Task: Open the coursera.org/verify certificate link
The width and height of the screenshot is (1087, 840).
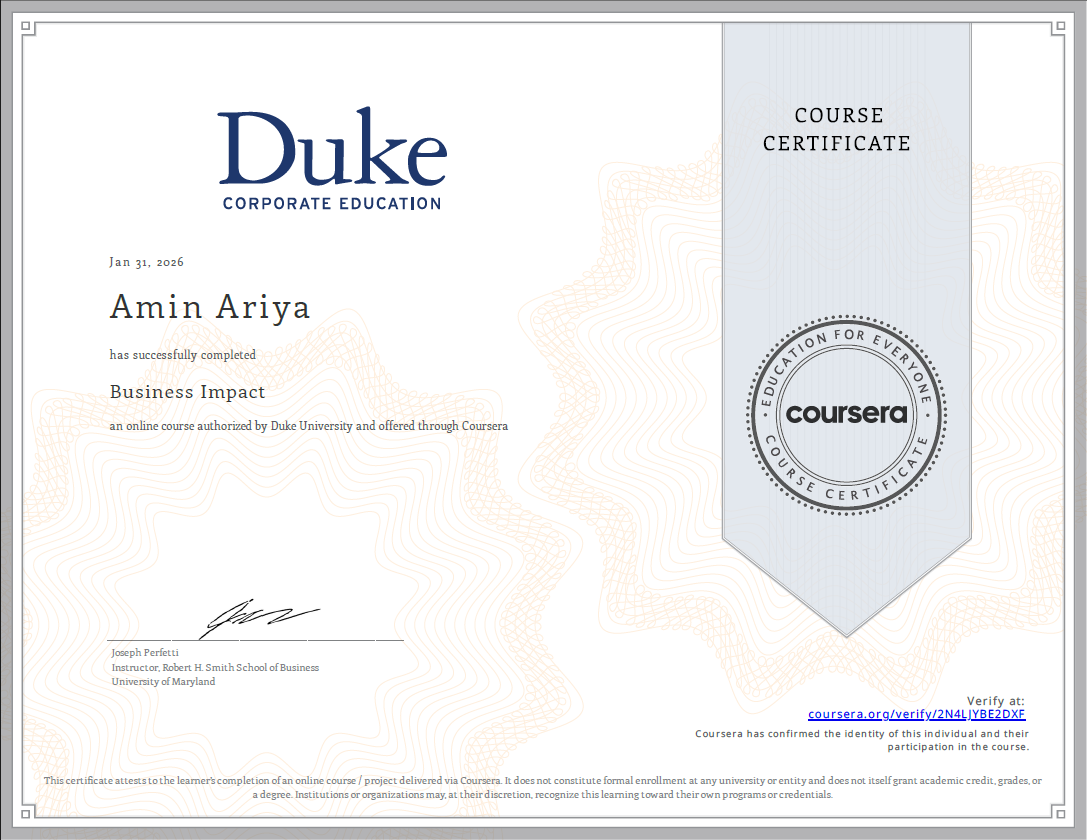Action: click(x=916, y=714)
